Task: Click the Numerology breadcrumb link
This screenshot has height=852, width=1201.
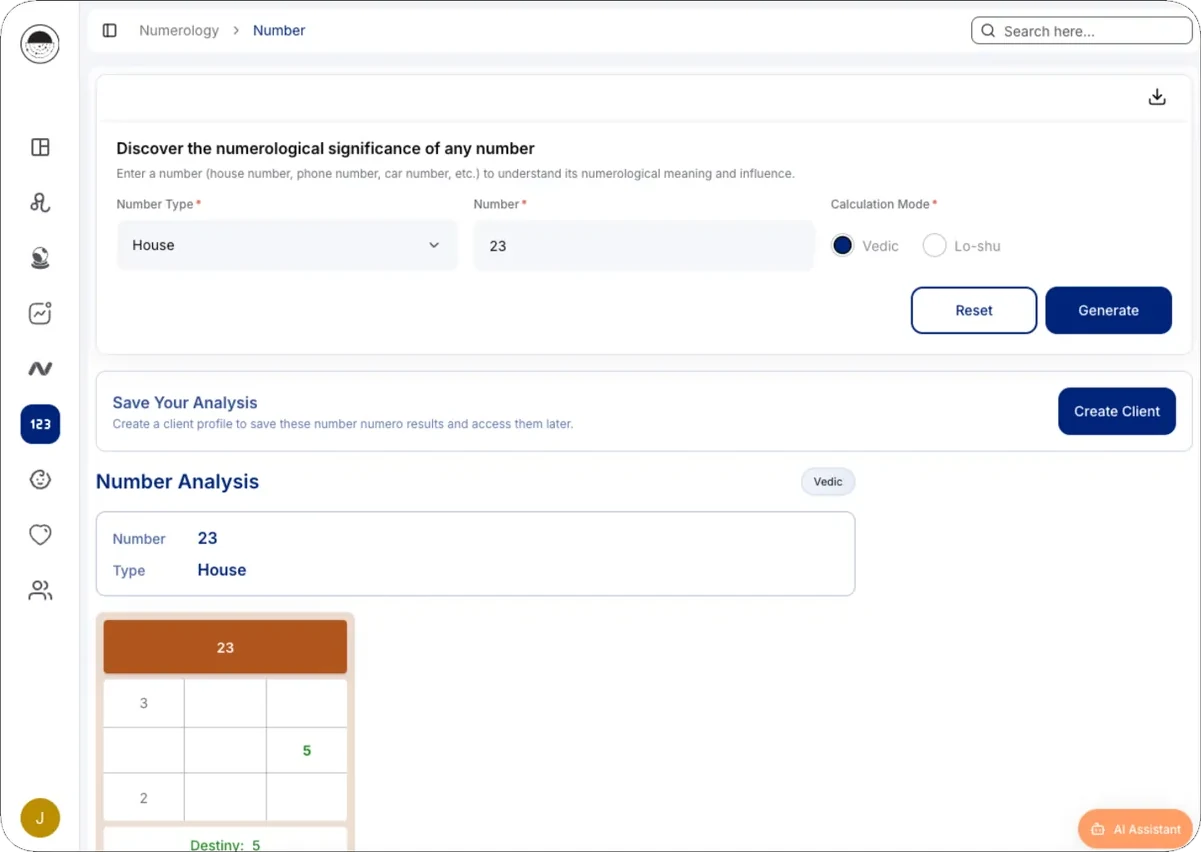Action: 179,31
